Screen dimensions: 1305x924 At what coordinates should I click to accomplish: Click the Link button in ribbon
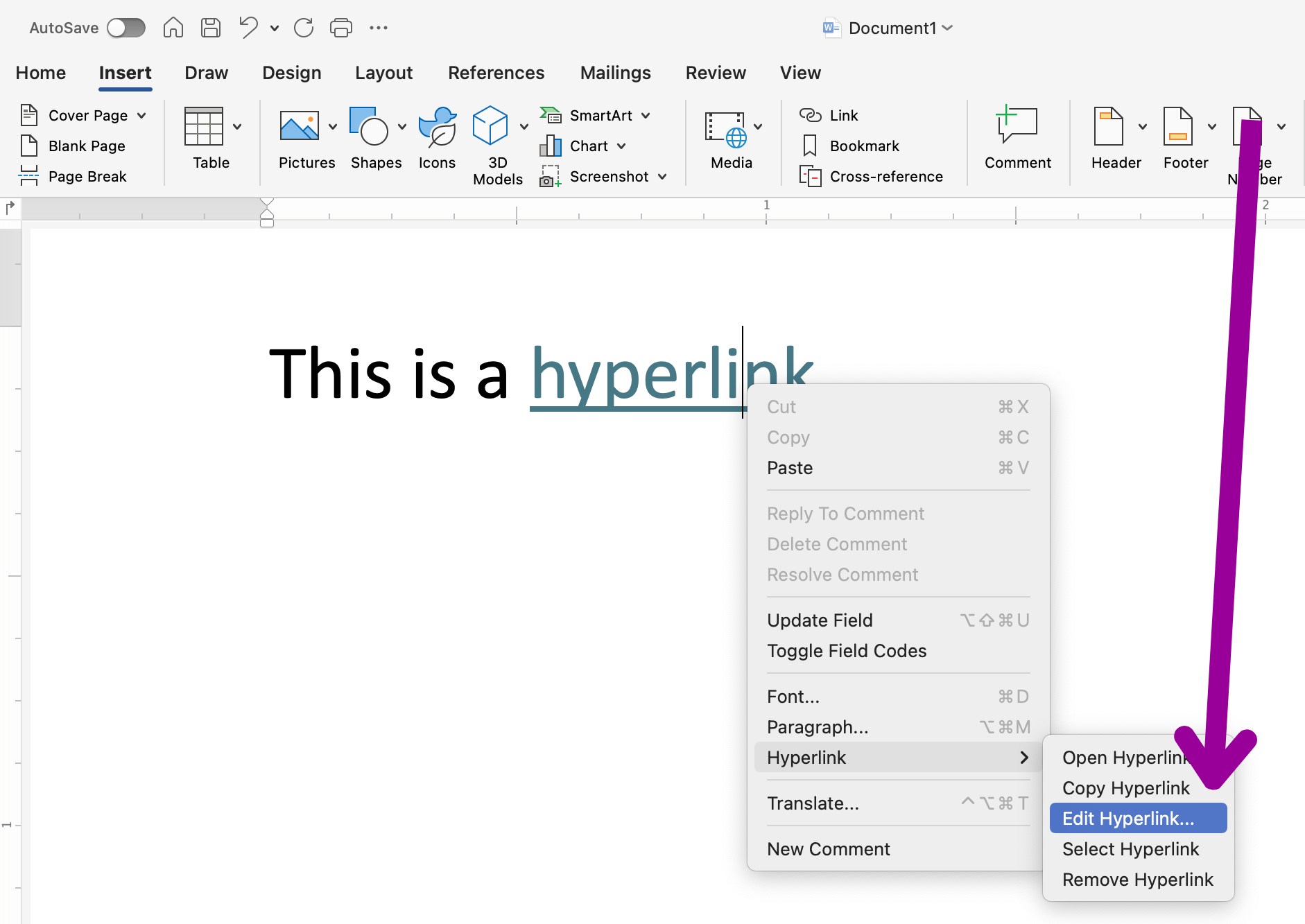coord(829,115)
